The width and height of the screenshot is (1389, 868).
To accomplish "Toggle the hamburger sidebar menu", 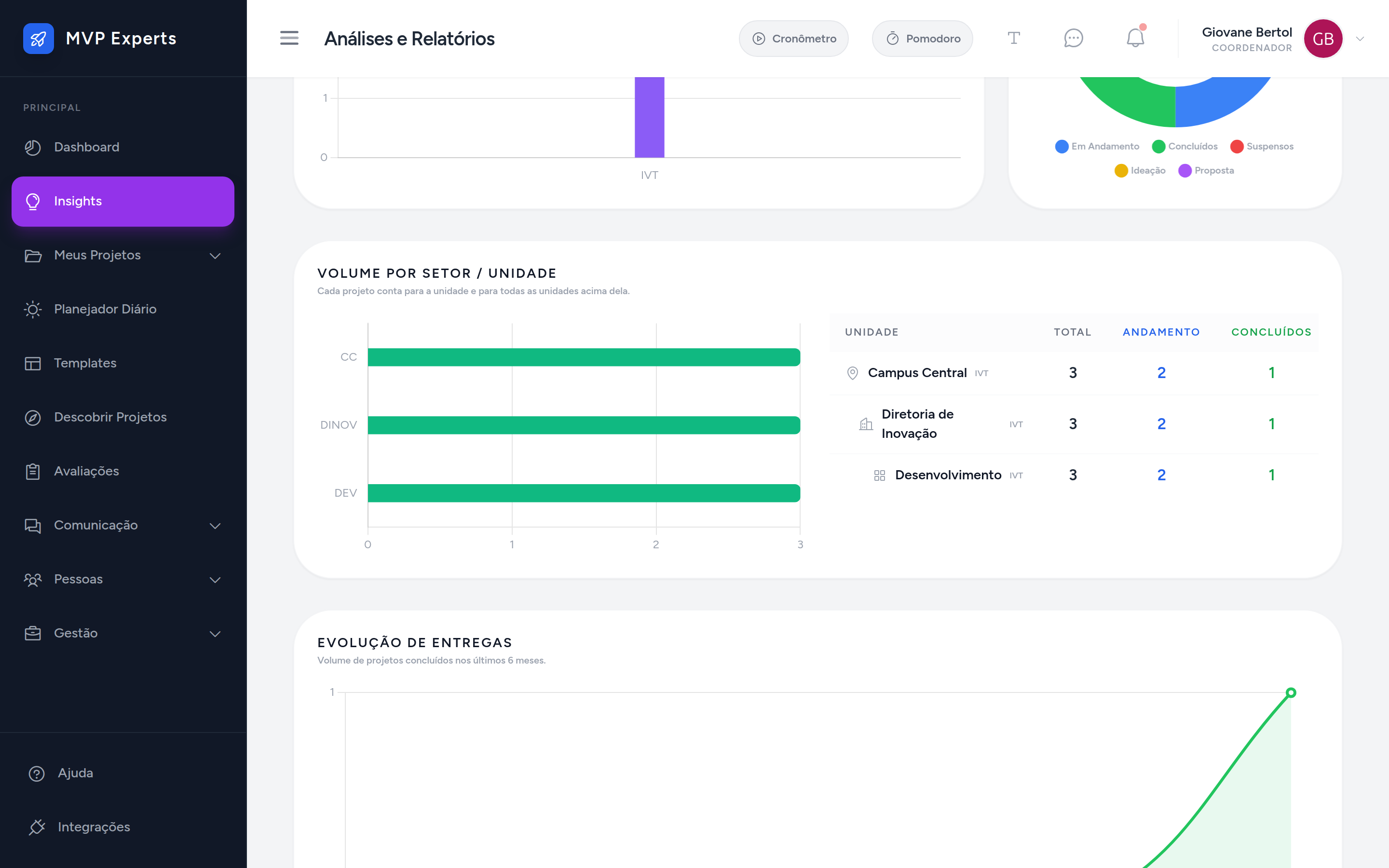I will click(289, 39).
